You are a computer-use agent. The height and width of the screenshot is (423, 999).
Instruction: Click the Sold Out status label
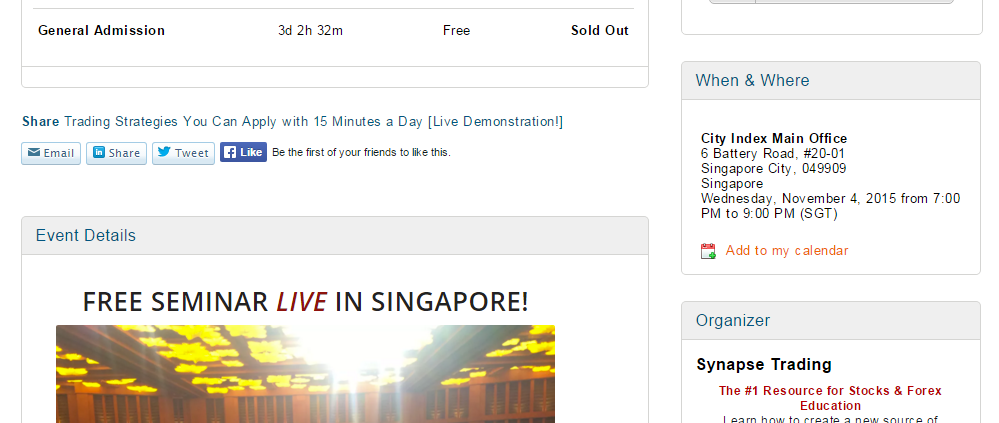coord(599,31)
